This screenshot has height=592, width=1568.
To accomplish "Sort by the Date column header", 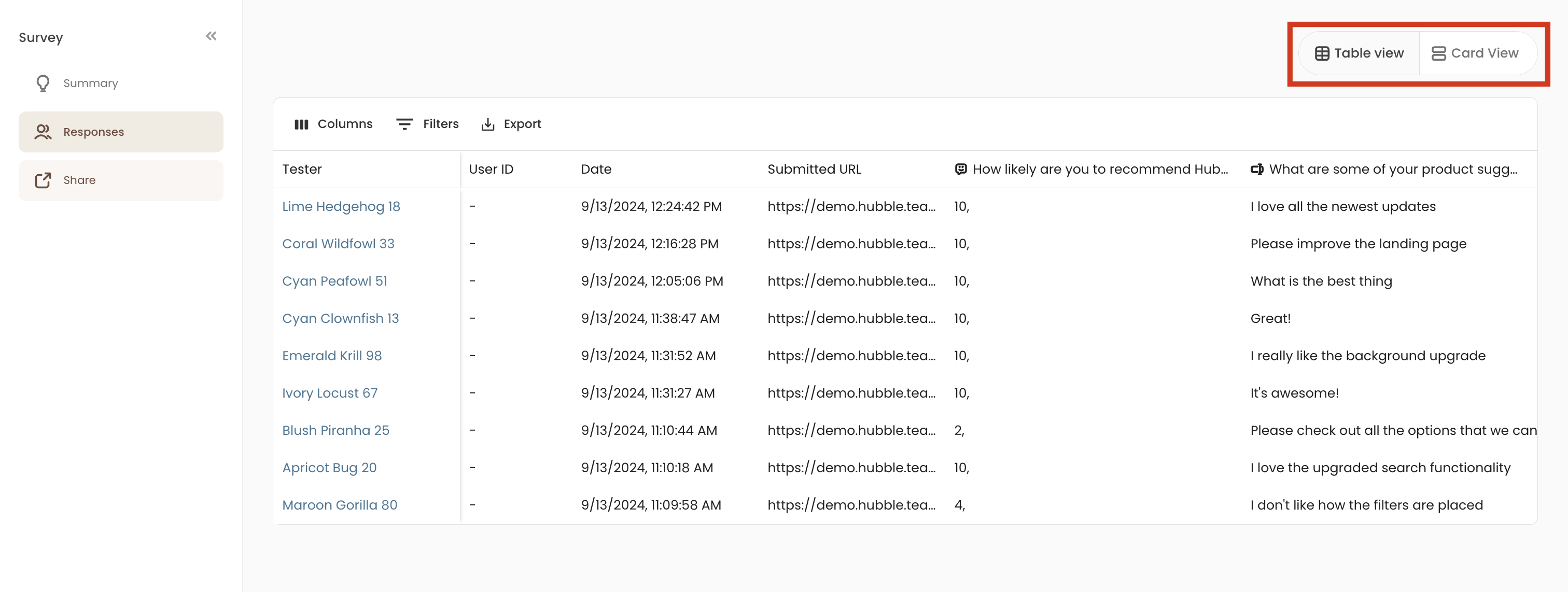I will click(x=665, y=169).
